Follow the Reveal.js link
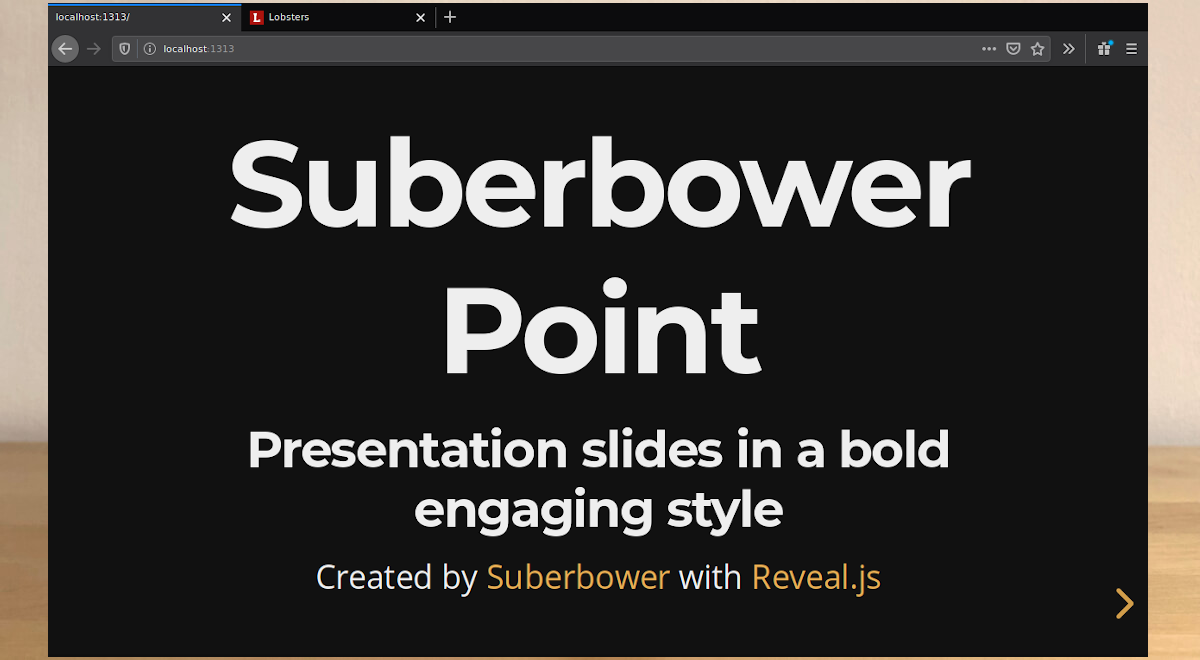Screen dimensions: 1200x660 816,578
